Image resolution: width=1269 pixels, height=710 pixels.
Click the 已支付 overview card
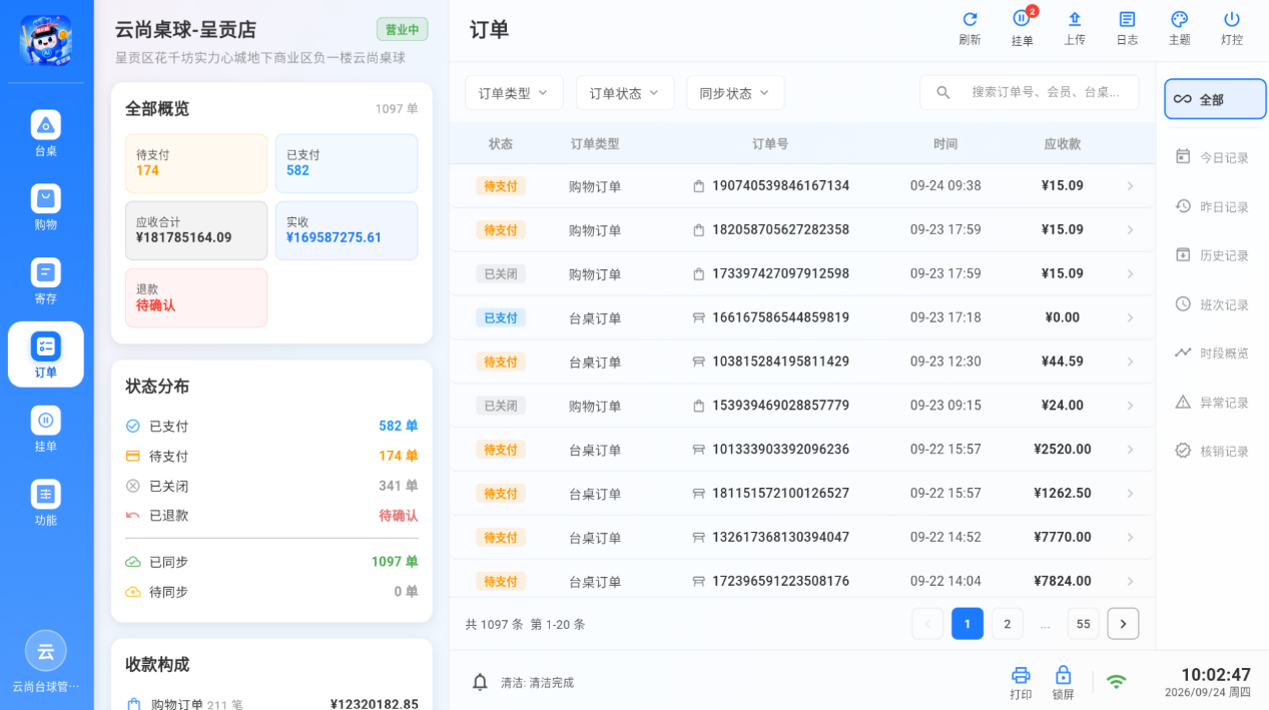[346, 163]
